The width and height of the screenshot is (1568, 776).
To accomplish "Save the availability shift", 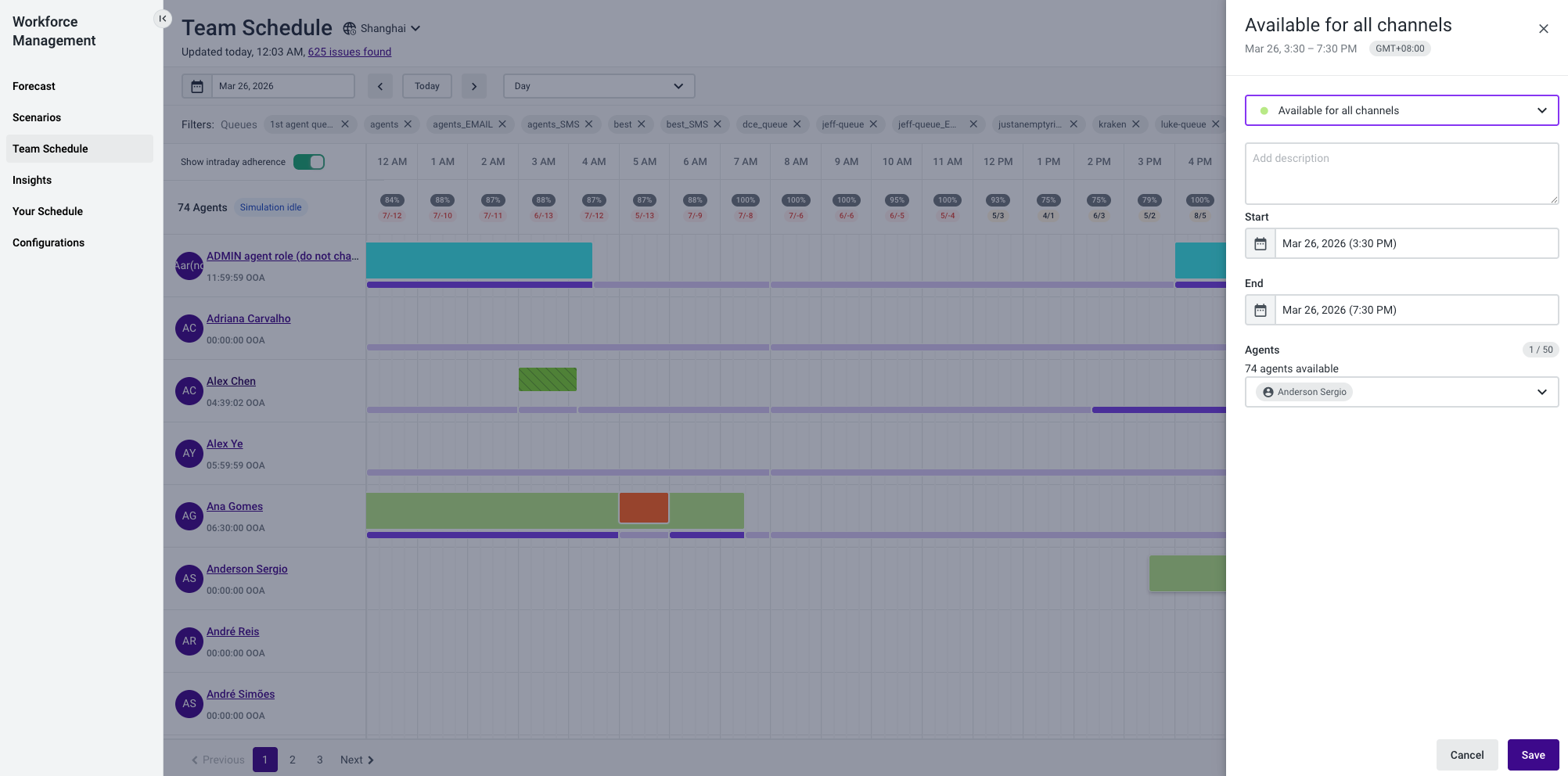I will [1534, 755].
